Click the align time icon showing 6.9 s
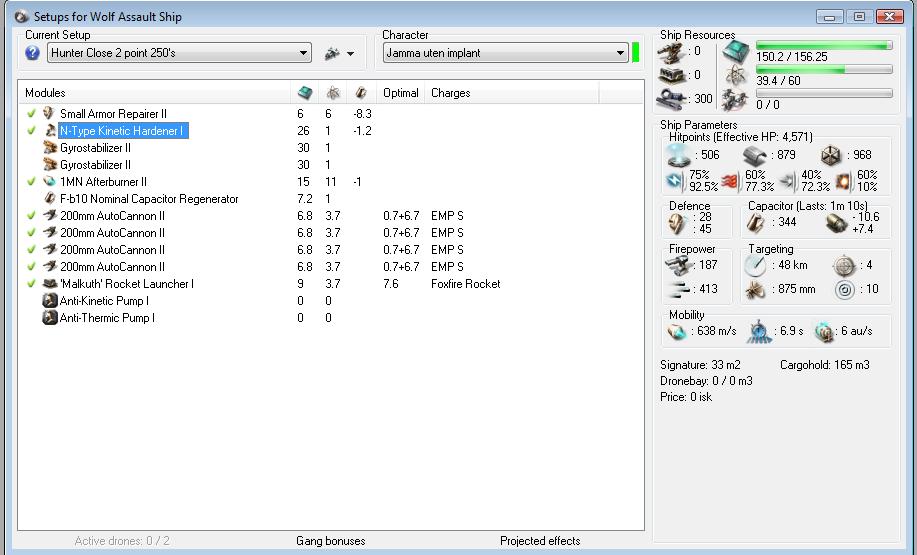 click(759, 332)
